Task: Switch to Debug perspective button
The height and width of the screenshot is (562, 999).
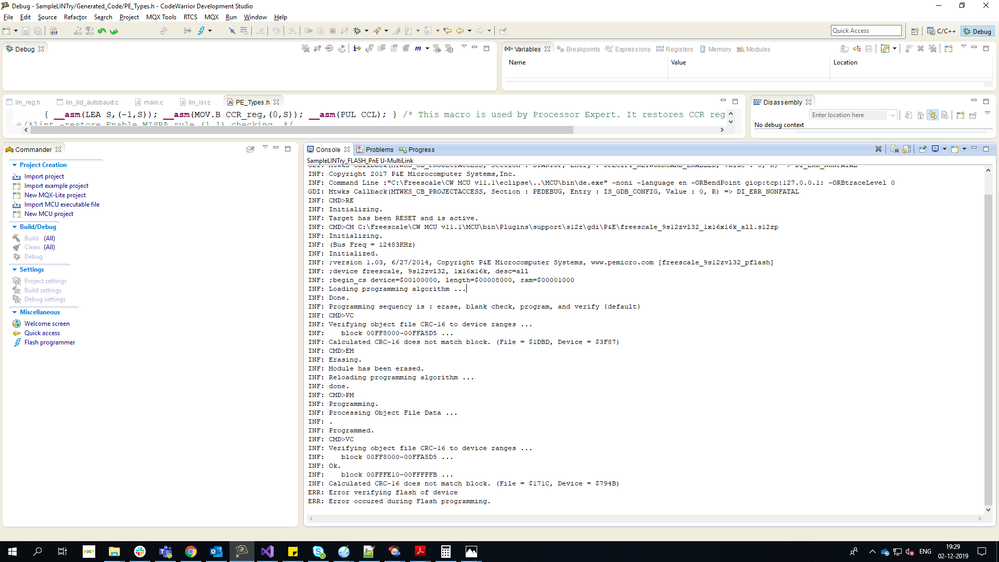Action: (x=977, y=31)
